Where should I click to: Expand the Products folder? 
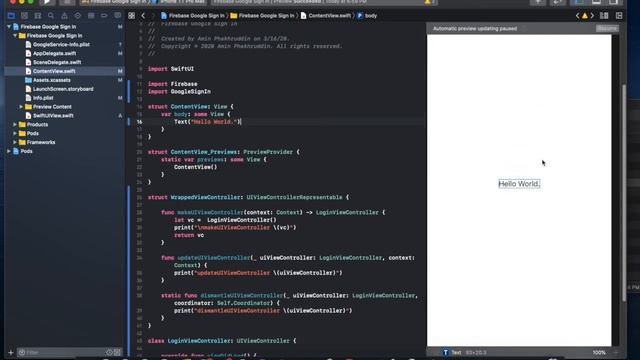pos(15,124)
